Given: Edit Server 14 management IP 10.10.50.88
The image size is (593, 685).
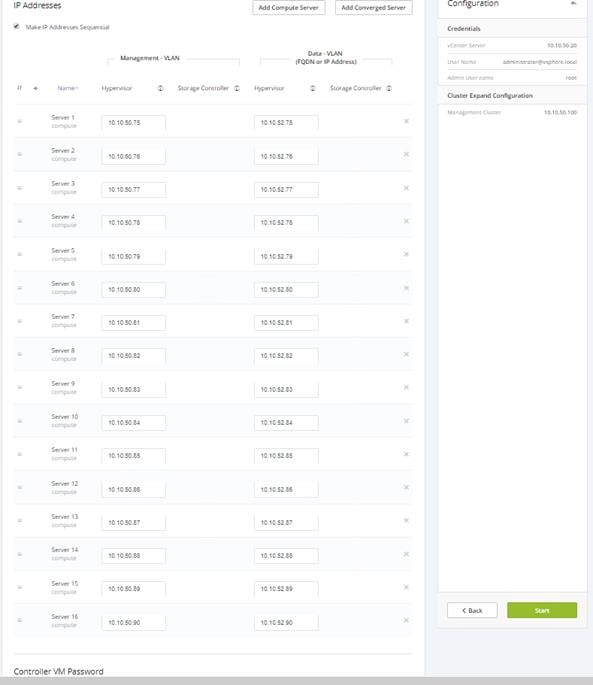Looking at the screenshot, I should pyautogui.click(x=134, y=556).
